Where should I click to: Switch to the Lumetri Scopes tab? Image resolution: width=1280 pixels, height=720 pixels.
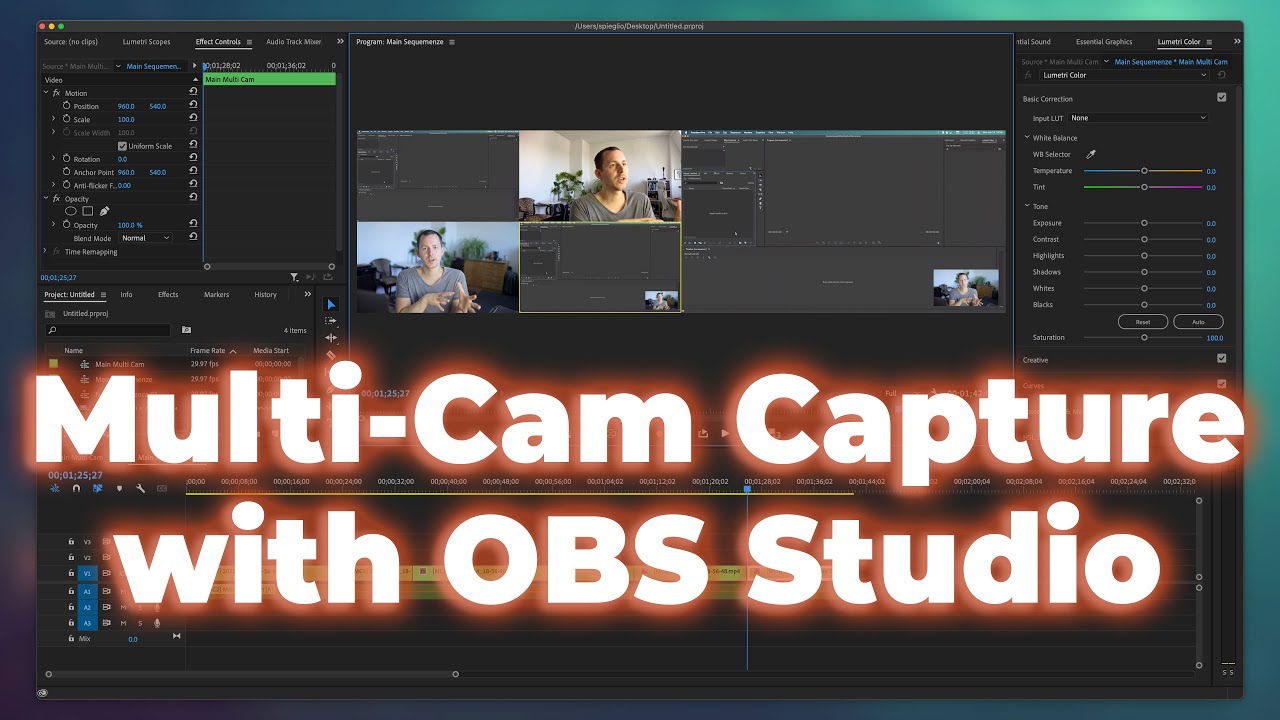coord(146,42)
